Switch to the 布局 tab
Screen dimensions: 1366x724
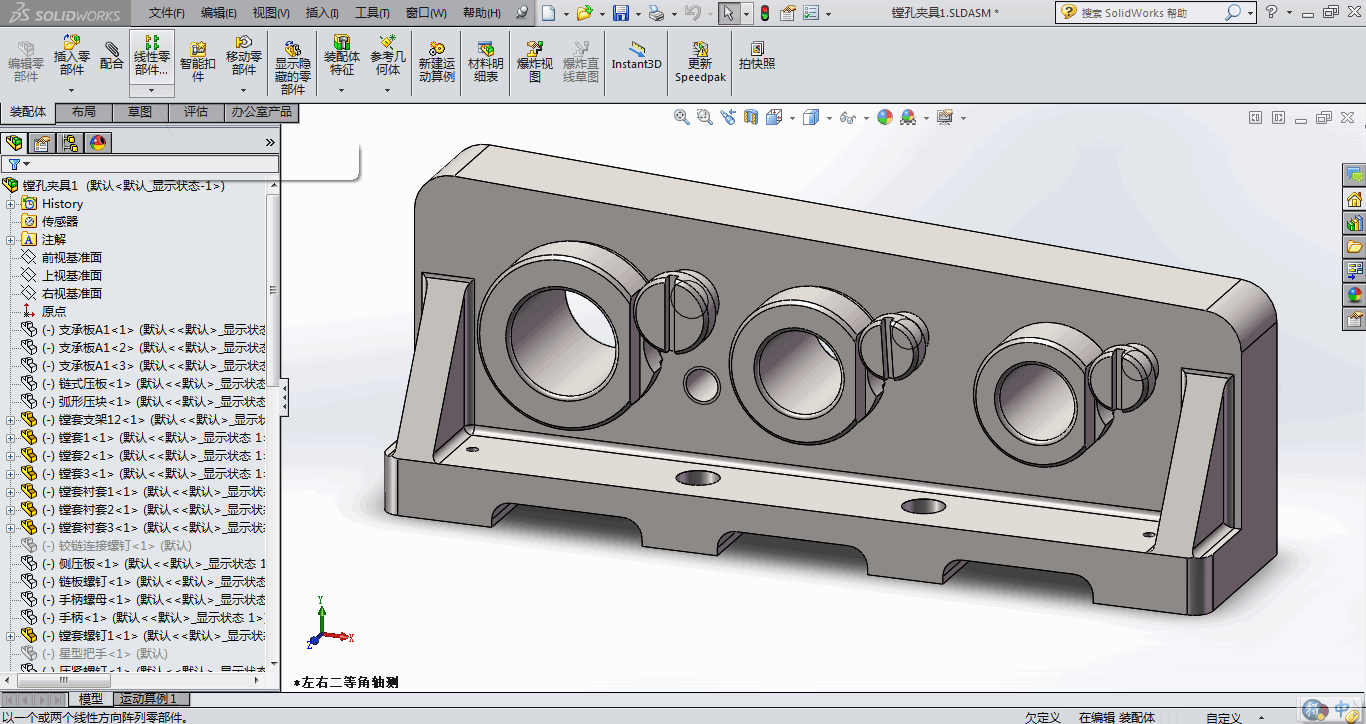coord(84,112)
